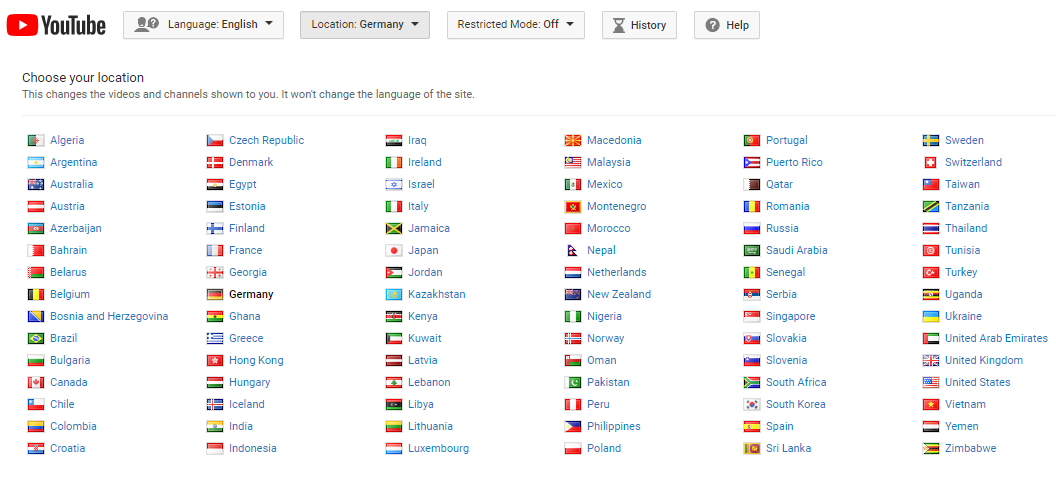
Task: Choose the Indonesia link
Action: (x=253, y=448)
